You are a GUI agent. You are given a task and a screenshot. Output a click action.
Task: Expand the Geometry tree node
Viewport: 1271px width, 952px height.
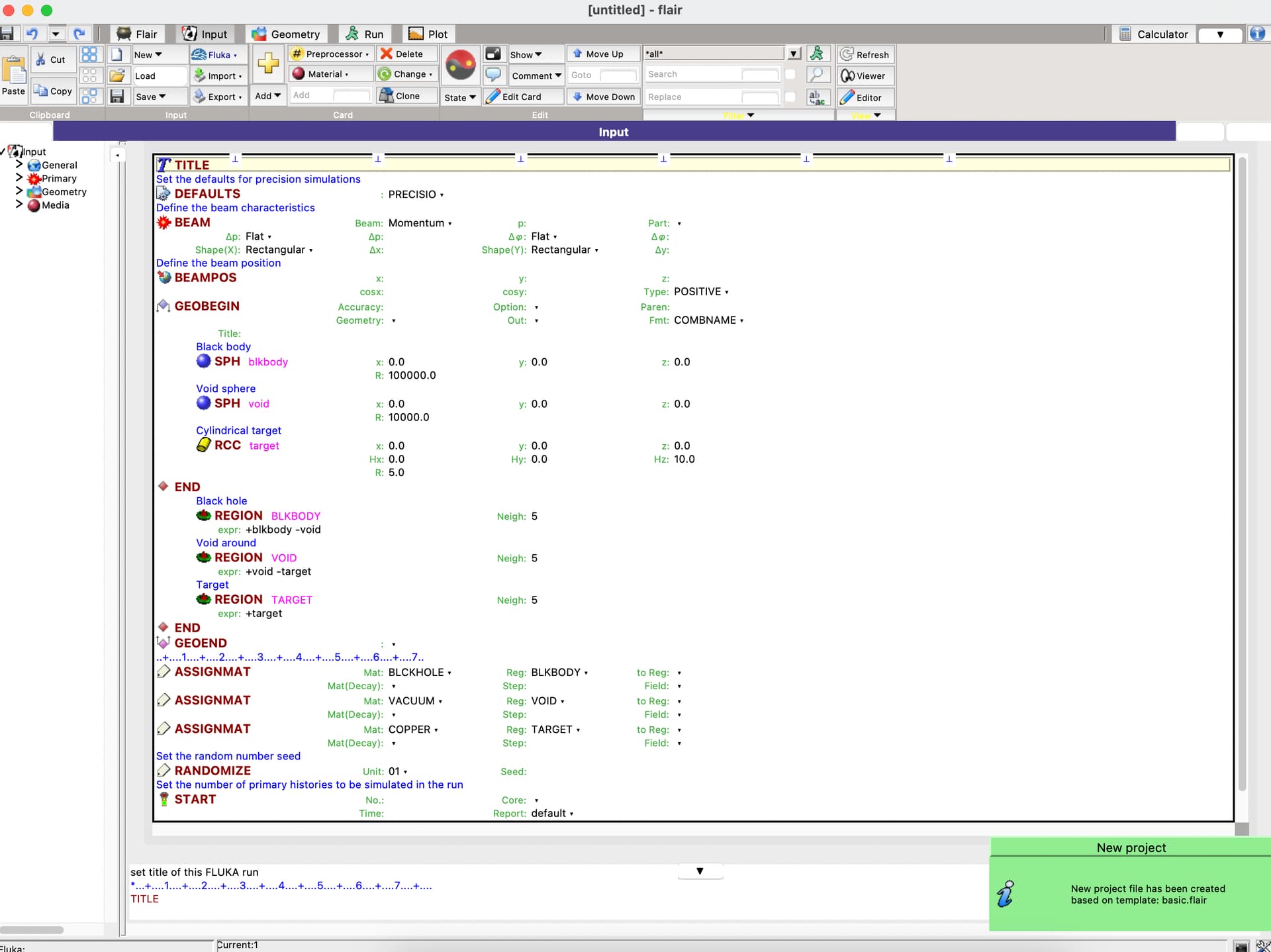pyautogui.click(x=19, y=191)
